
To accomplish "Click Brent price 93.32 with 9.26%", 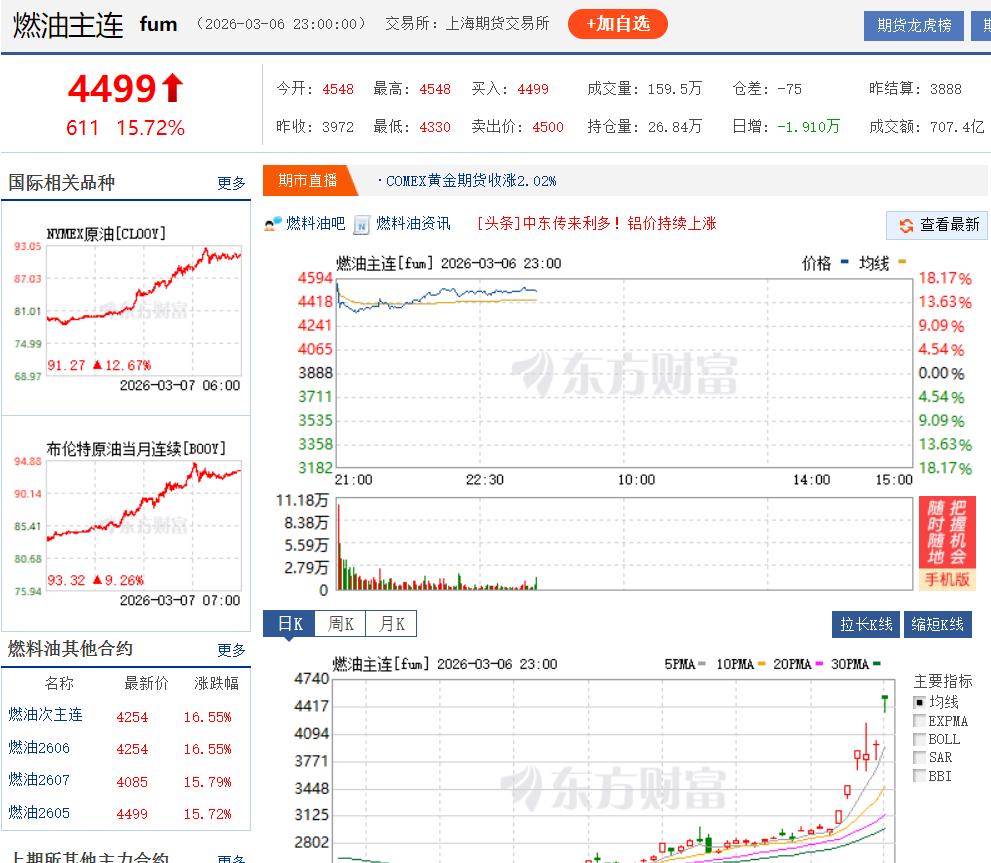I will point(95,580).
